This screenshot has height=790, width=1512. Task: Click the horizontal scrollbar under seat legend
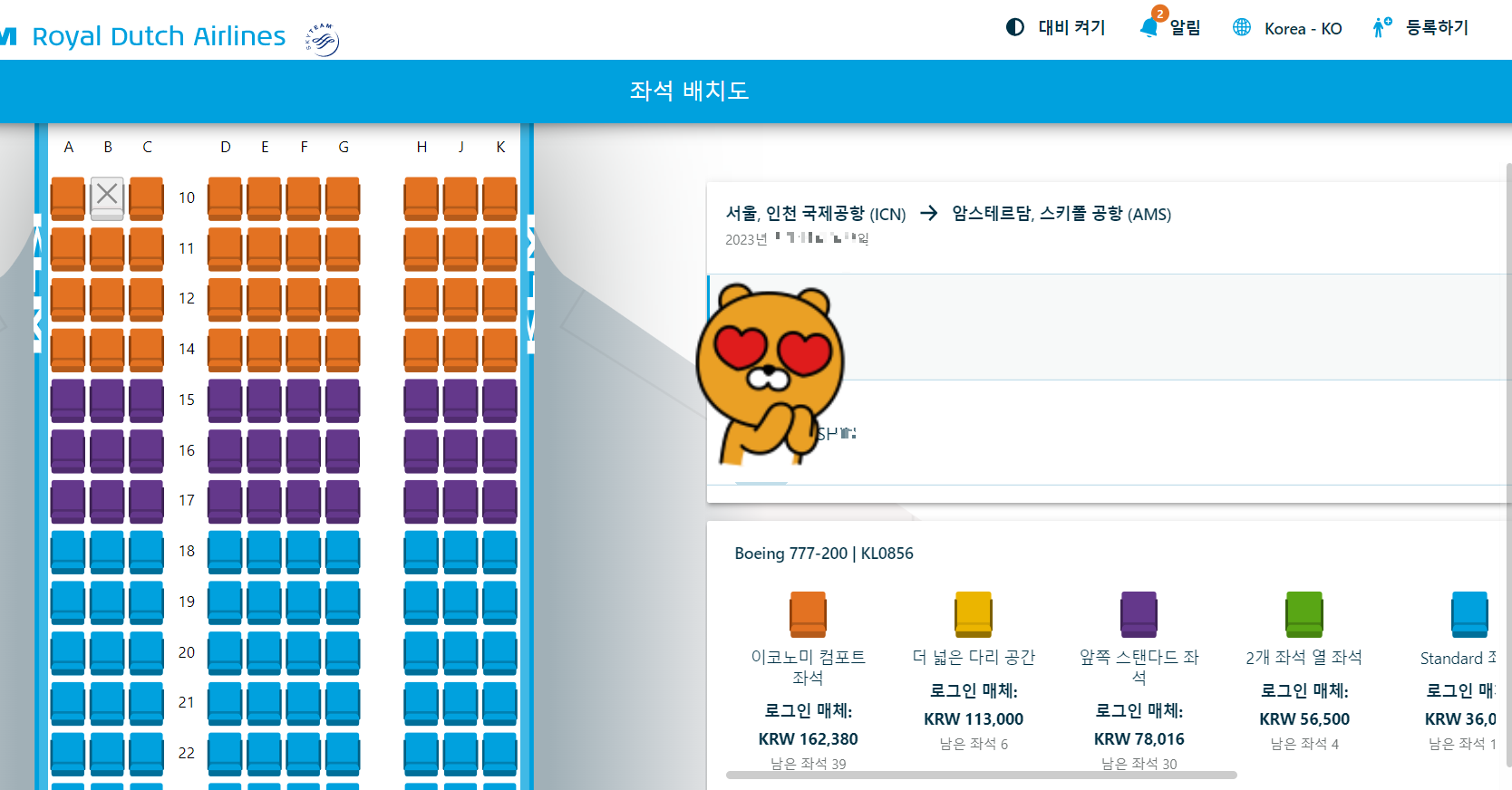(982, 776)
